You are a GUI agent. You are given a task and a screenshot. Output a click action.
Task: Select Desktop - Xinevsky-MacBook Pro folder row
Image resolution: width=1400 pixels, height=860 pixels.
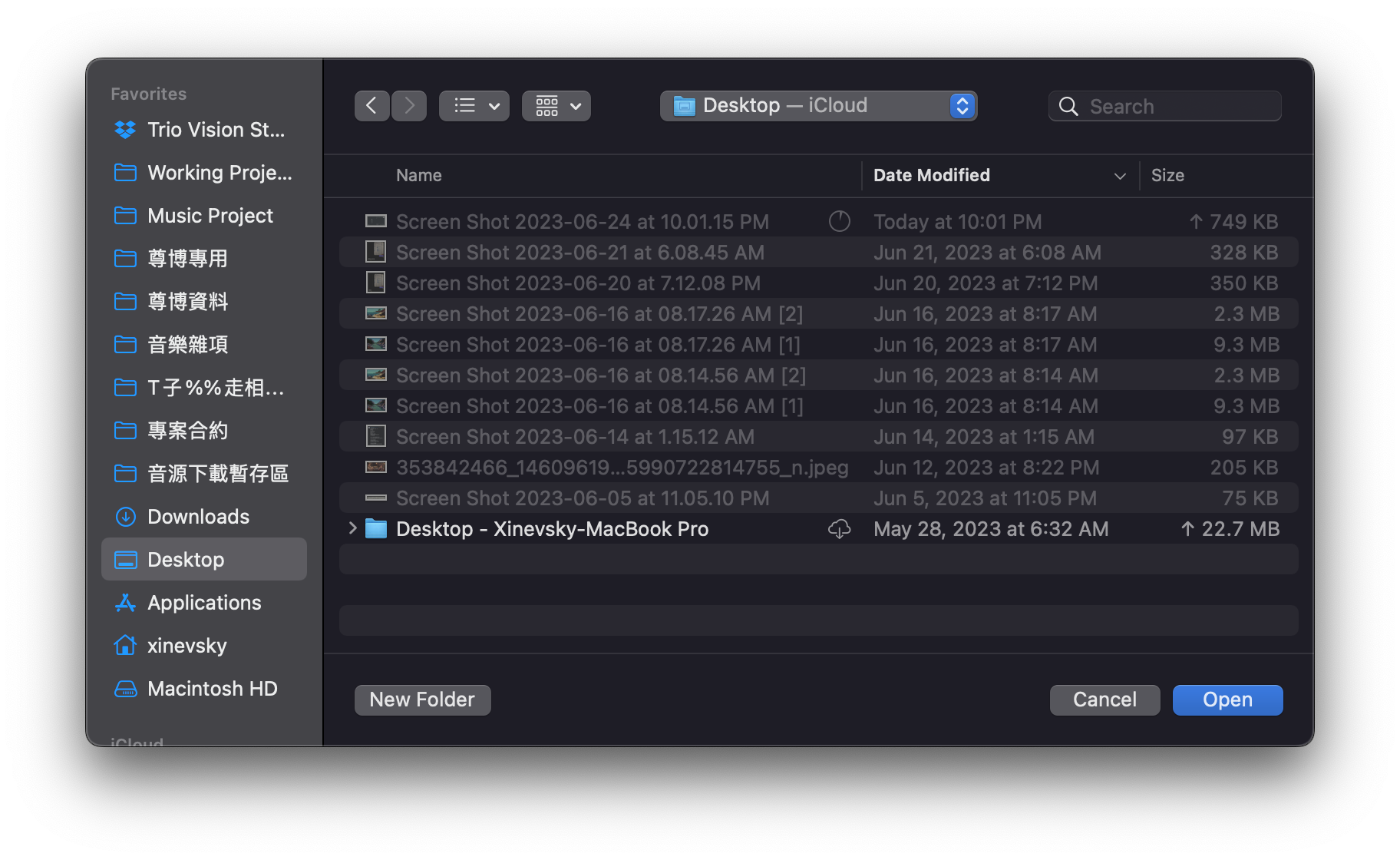point(819,528)
